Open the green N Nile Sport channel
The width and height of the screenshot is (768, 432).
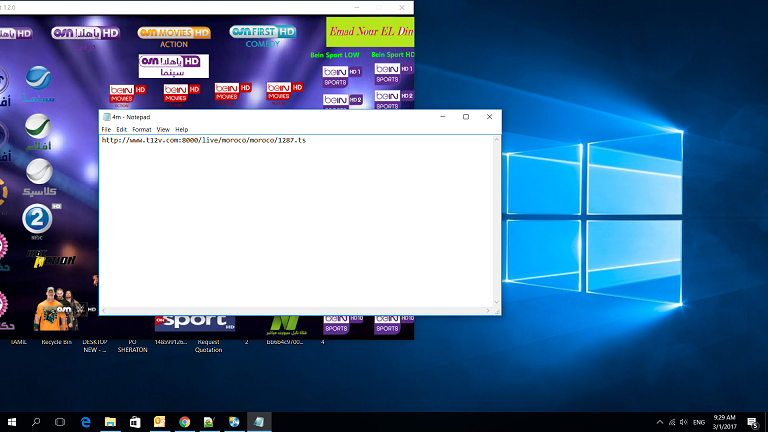(287, 325)
